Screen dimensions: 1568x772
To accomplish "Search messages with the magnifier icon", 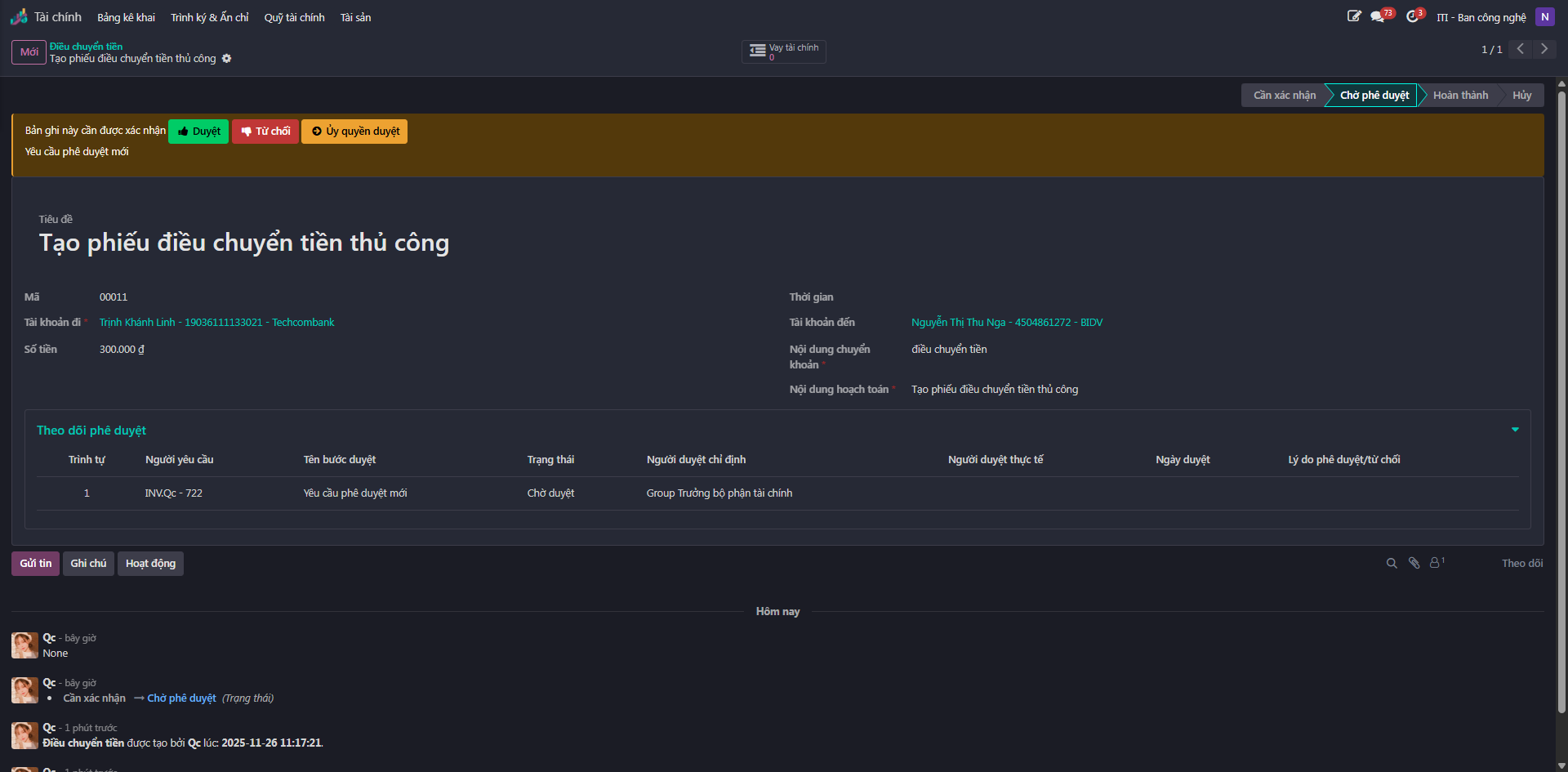I will tap(1392, 563).
